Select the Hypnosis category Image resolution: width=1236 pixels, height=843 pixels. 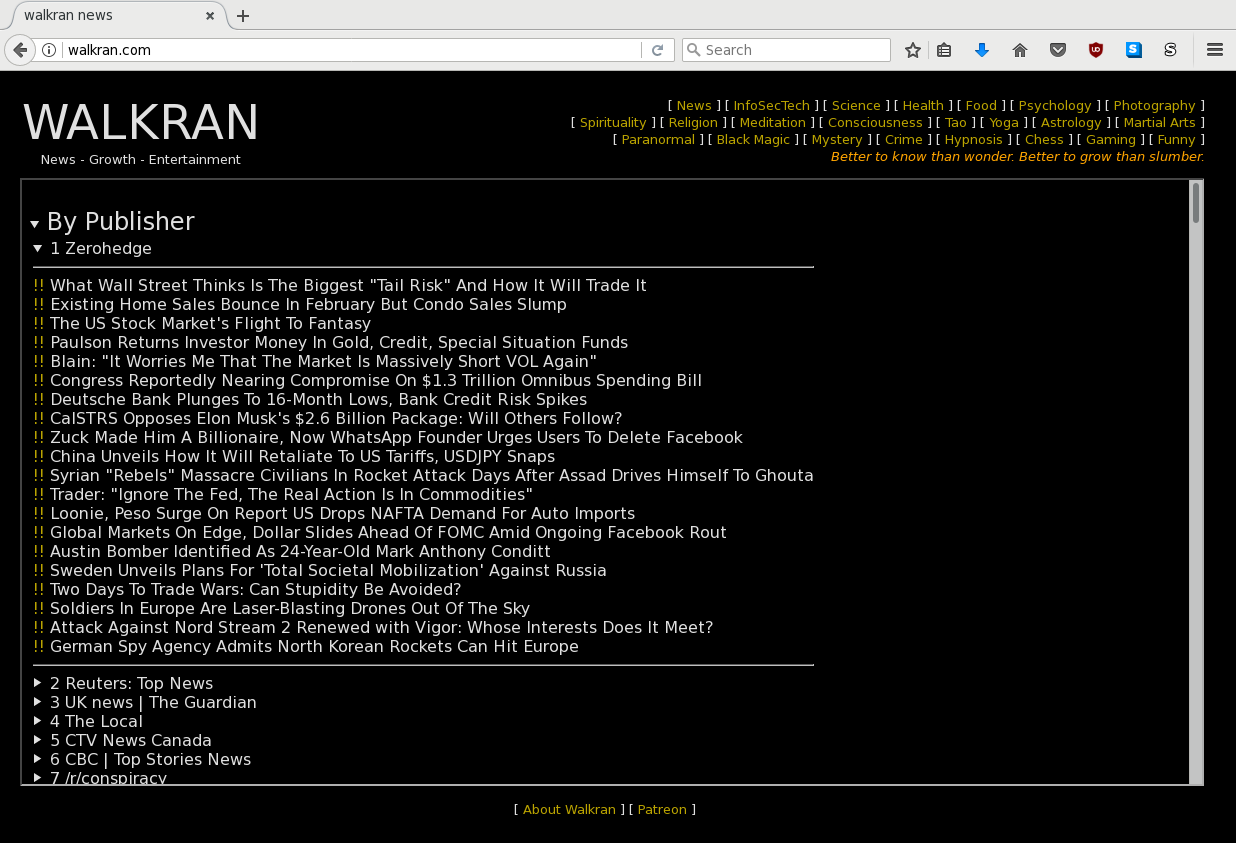point(973,139)
